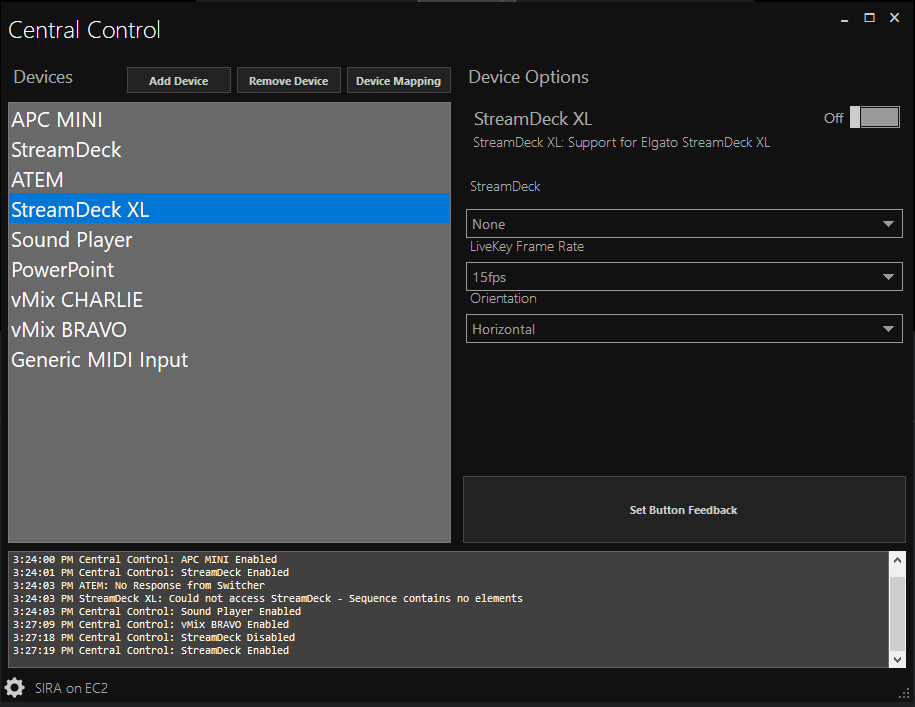
Task: Select APC MINI in the device list
Action: point(230,120)
